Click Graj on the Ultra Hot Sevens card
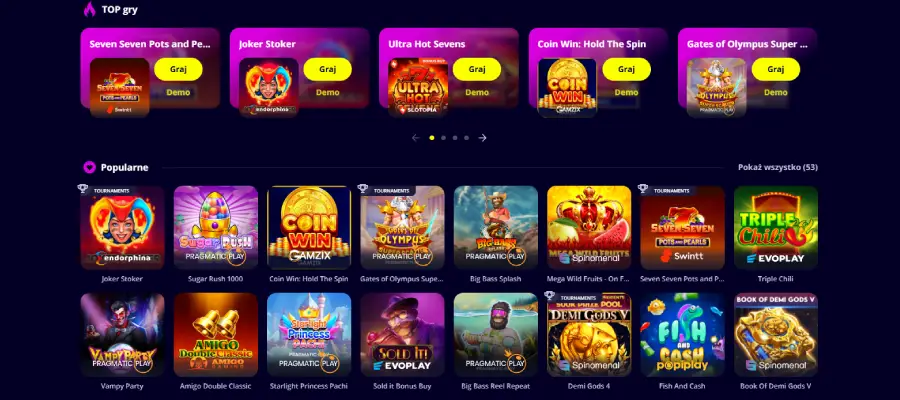The height and width of the screenshot is (400, 900). [x=477, y=69]
